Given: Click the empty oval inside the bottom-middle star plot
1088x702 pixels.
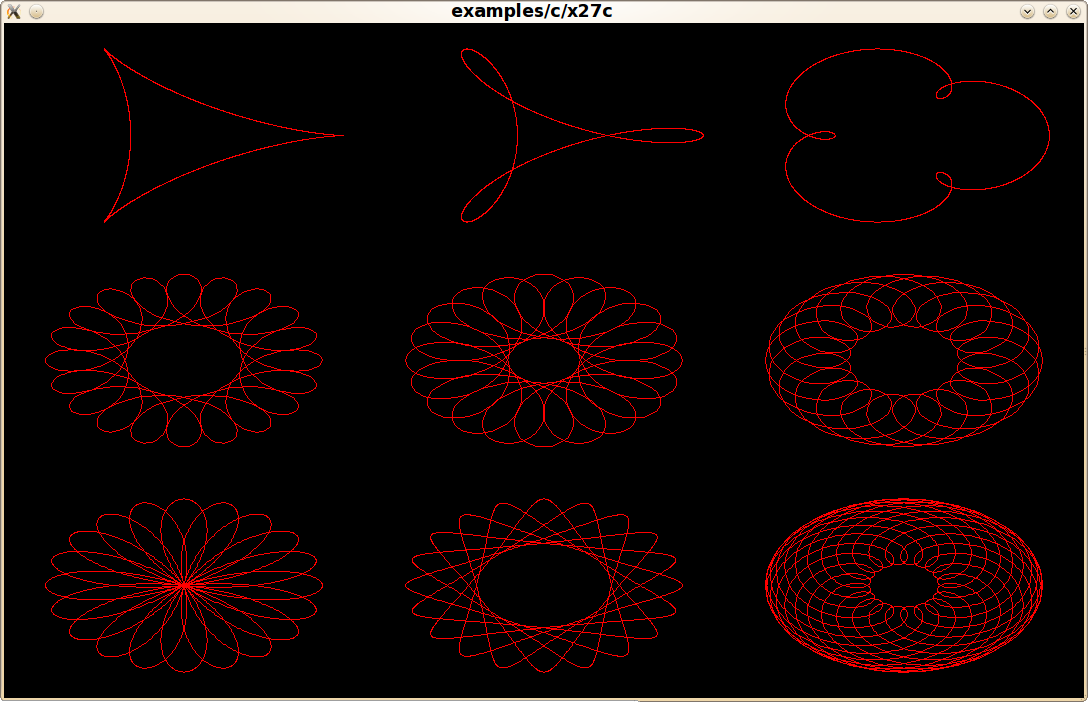Looking at the screenshot, I should 544,585.
